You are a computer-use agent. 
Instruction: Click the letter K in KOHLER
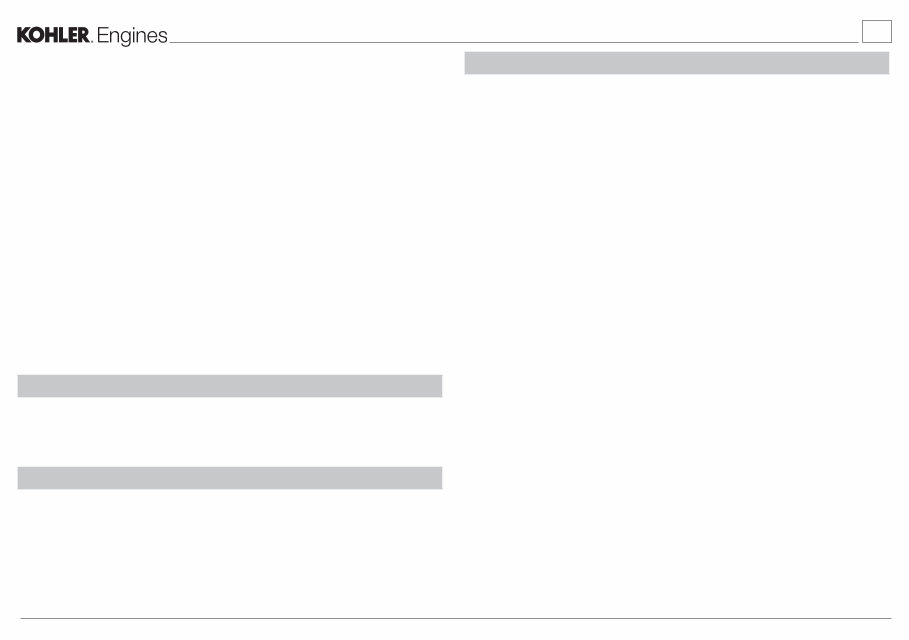pos(23,35)
